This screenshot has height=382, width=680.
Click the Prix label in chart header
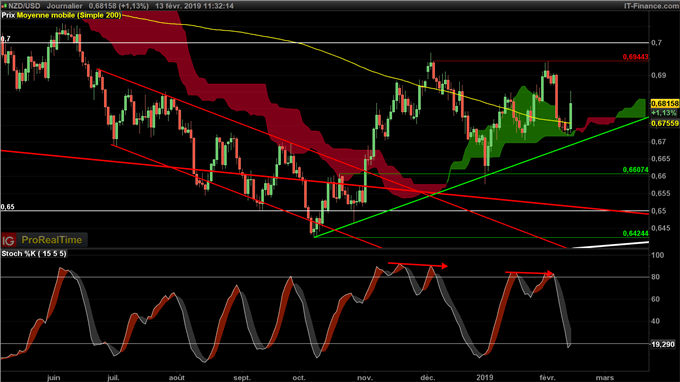pyautogui.click(x=8, y=15)
